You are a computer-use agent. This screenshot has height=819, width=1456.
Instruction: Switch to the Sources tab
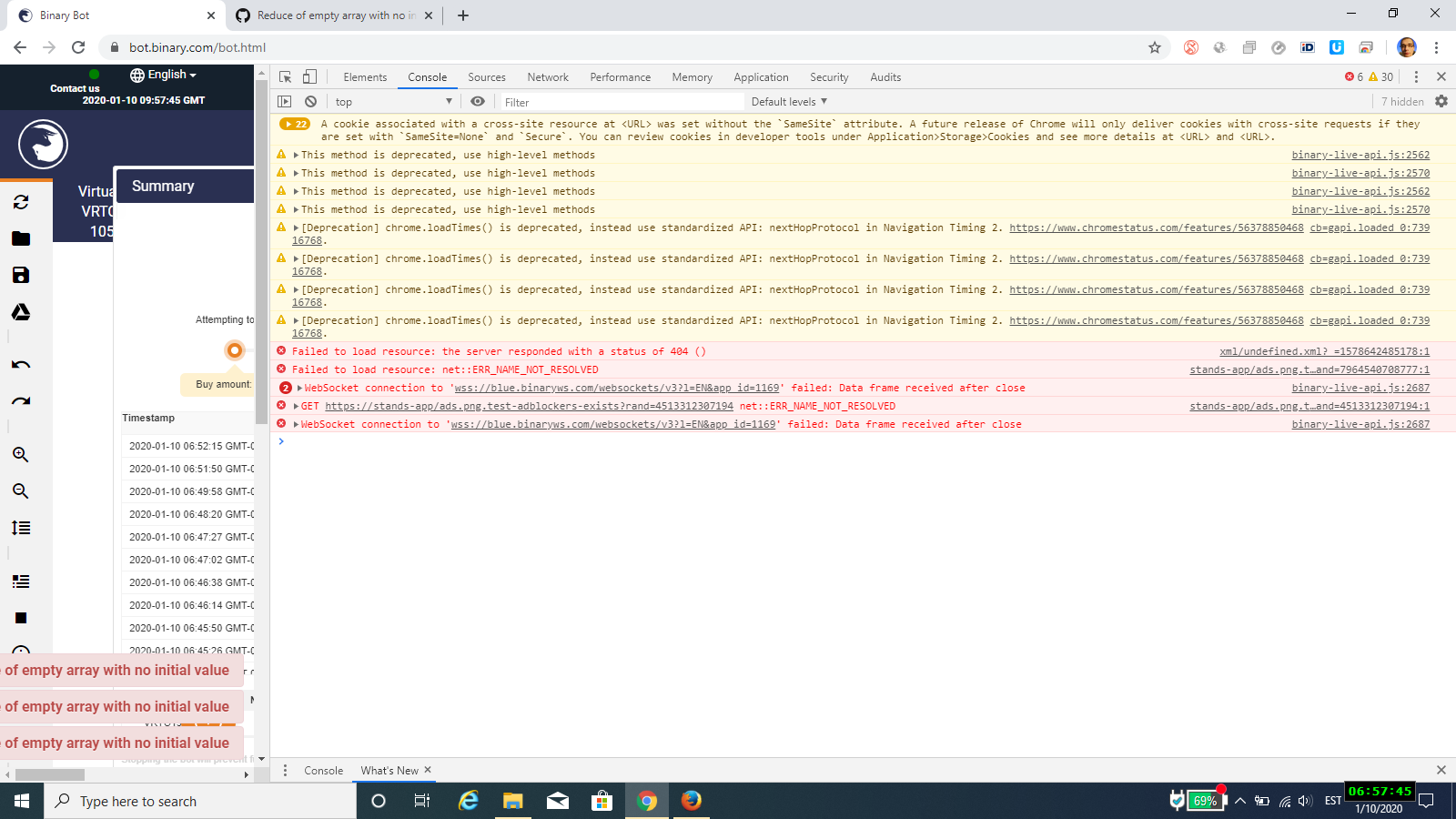[487, 77]
